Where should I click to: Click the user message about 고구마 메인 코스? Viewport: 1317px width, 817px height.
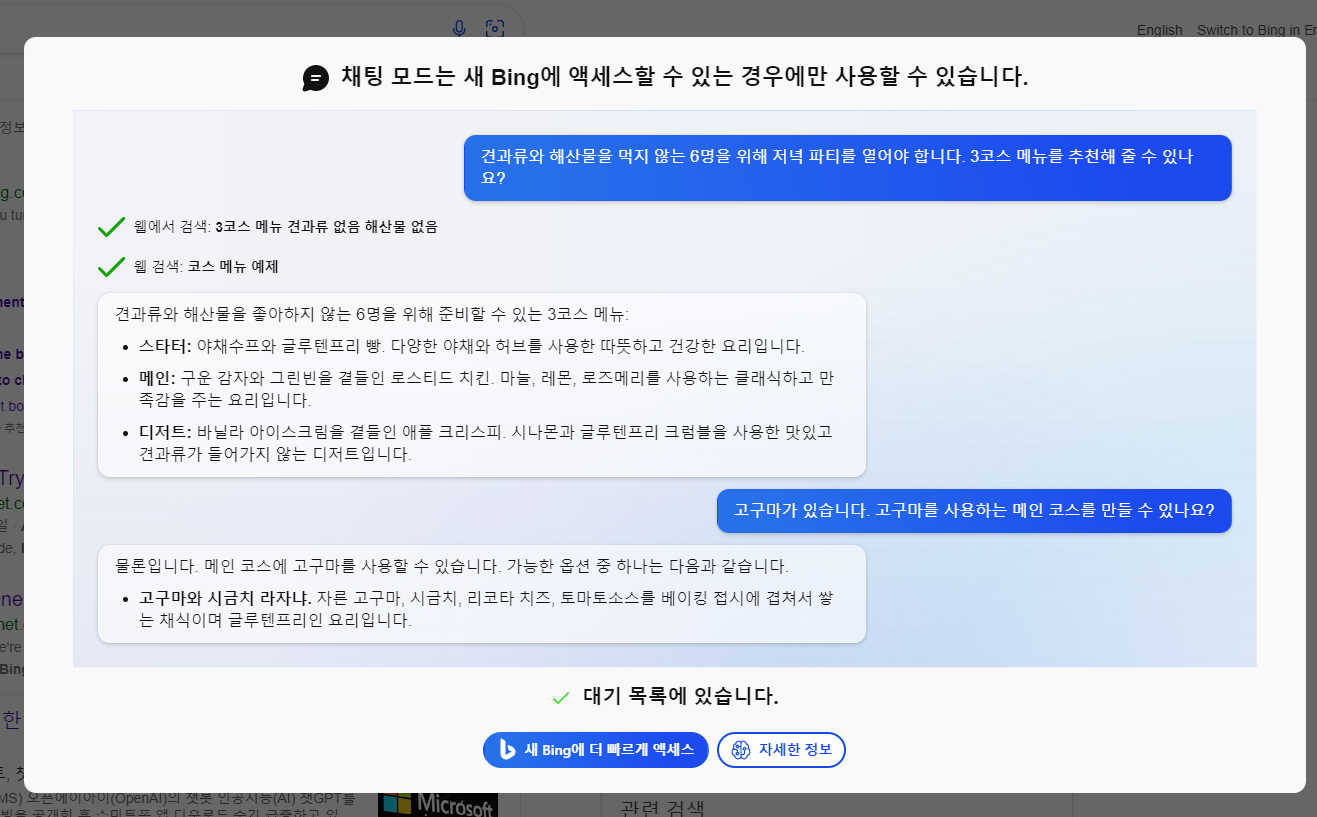(974, 510)
